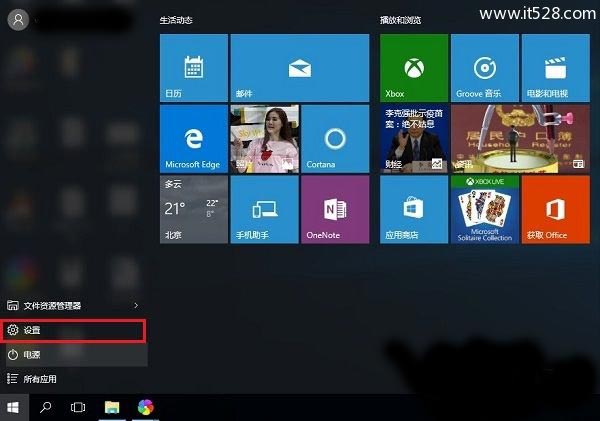
Task: Open the 电影和电视 tile
Action: (x=556, y=68)
